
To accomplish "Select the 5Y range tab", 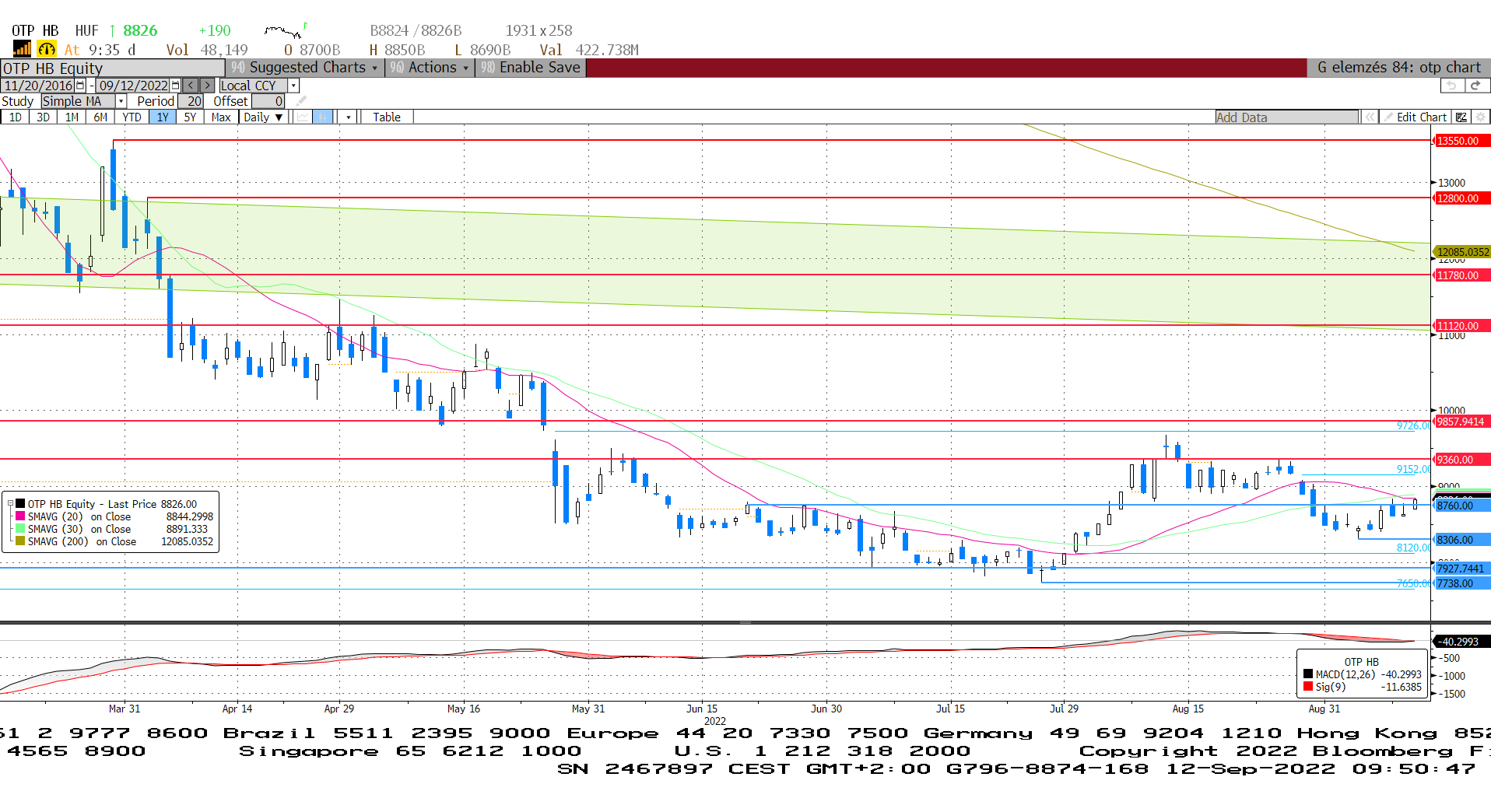I will point(191,117).
